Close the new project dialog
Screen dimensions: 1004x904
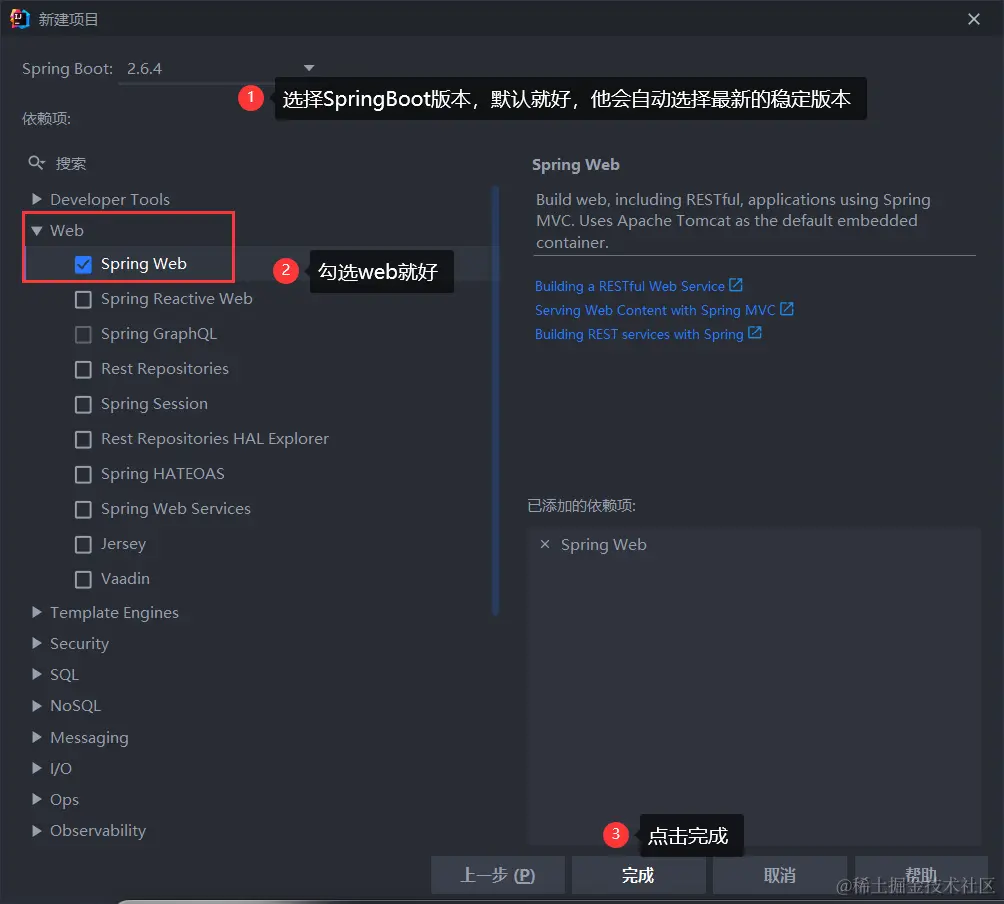[974, 19]
